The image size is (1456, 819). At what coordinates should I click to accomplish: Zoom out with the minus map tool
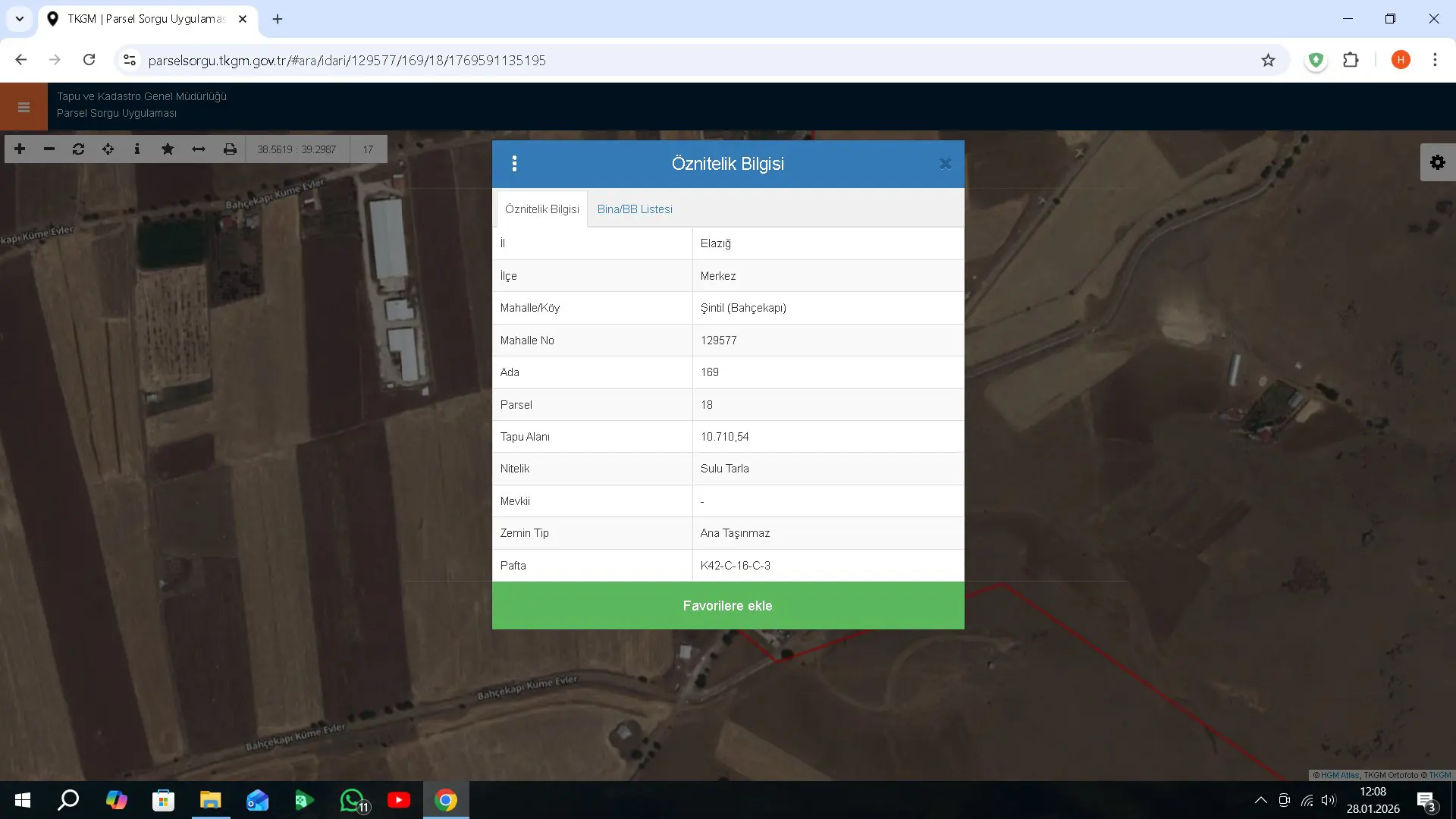49,149
